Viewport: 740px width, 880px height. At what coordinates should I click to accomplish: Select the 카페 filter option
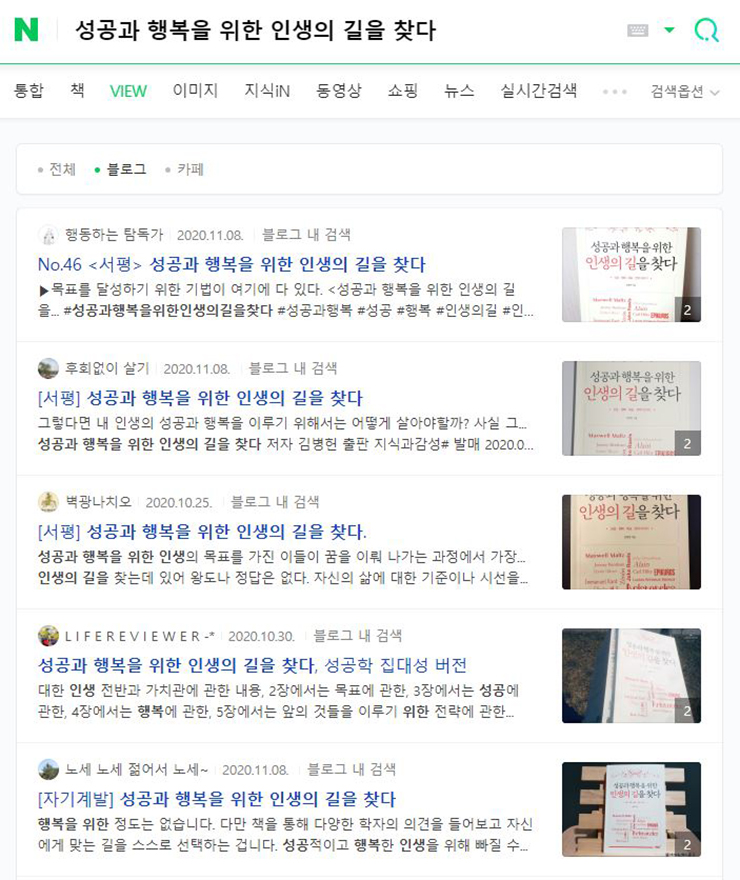[x=185, y=169]
